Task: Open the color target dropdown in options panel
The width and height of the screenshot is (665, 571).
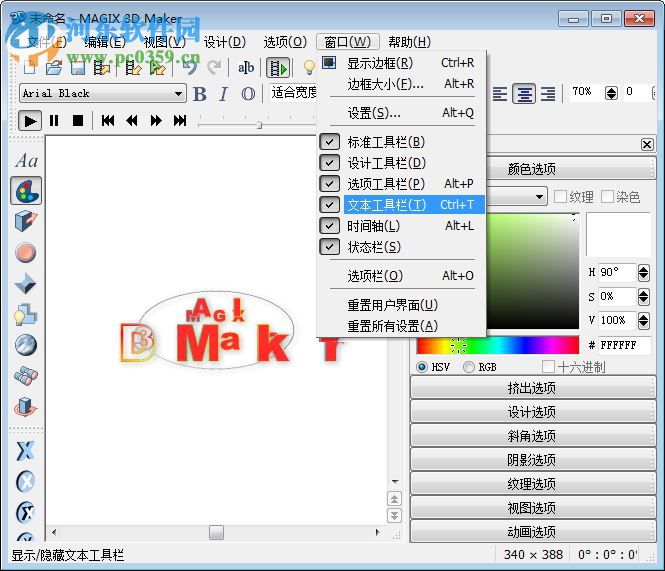Action: coord(539,197)
